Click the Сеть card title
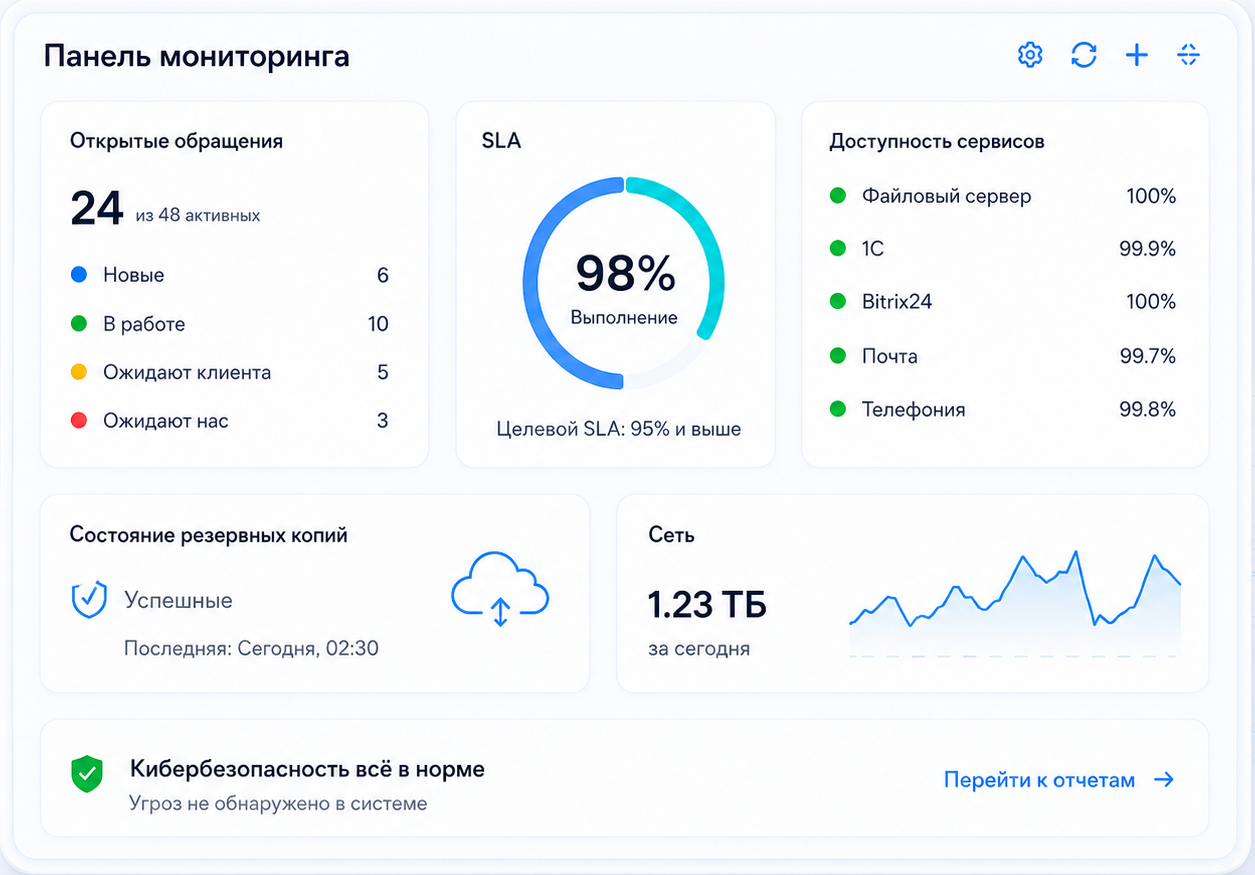The height and width of the screenshot is (875, 1255). [671, 535]
